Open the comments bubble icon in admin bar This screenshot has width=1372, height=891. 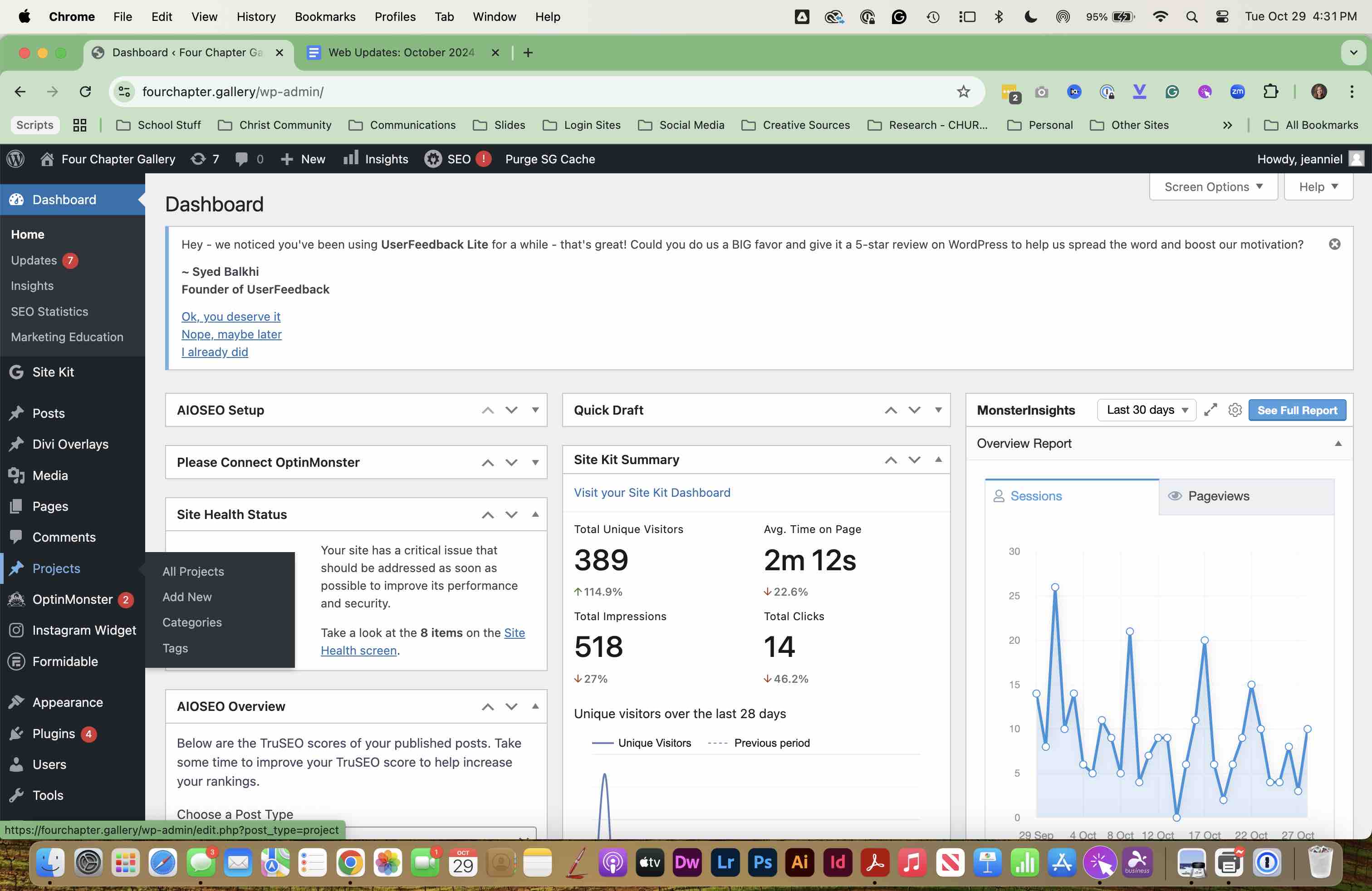point(249,159)
